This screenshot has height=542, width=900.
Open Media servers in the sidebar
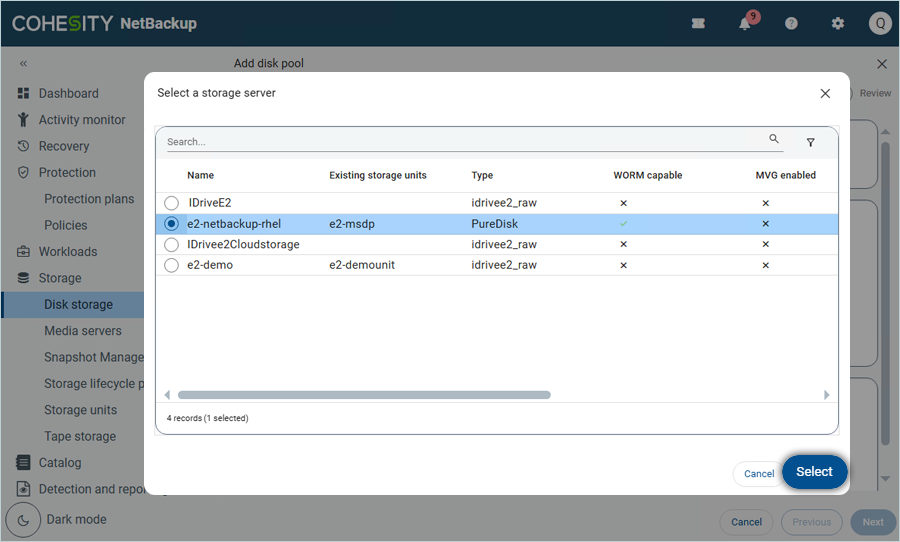(83, 331)
